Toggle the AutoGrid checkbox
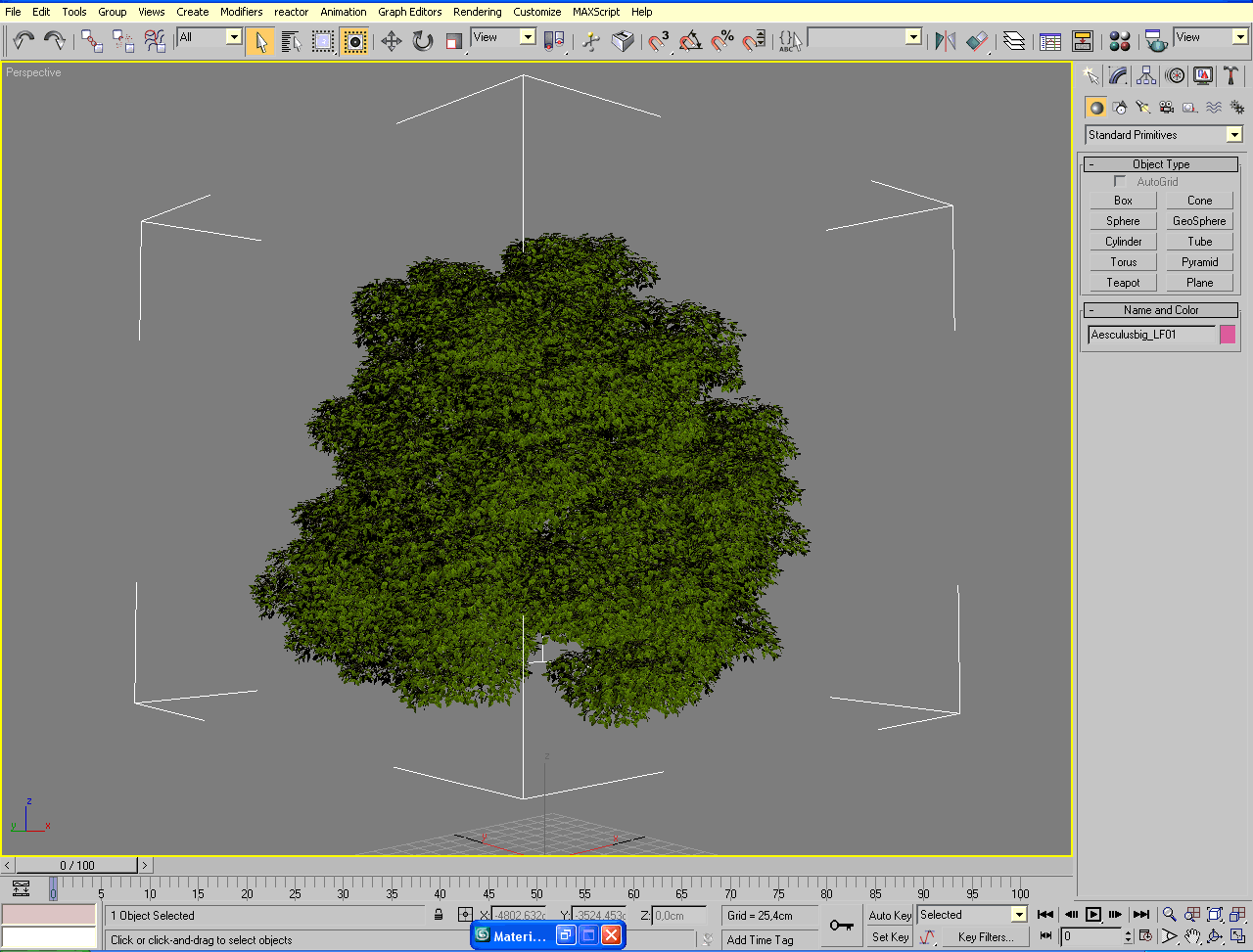Screen dimensions: 1253x952 [x=1120, y=181]
